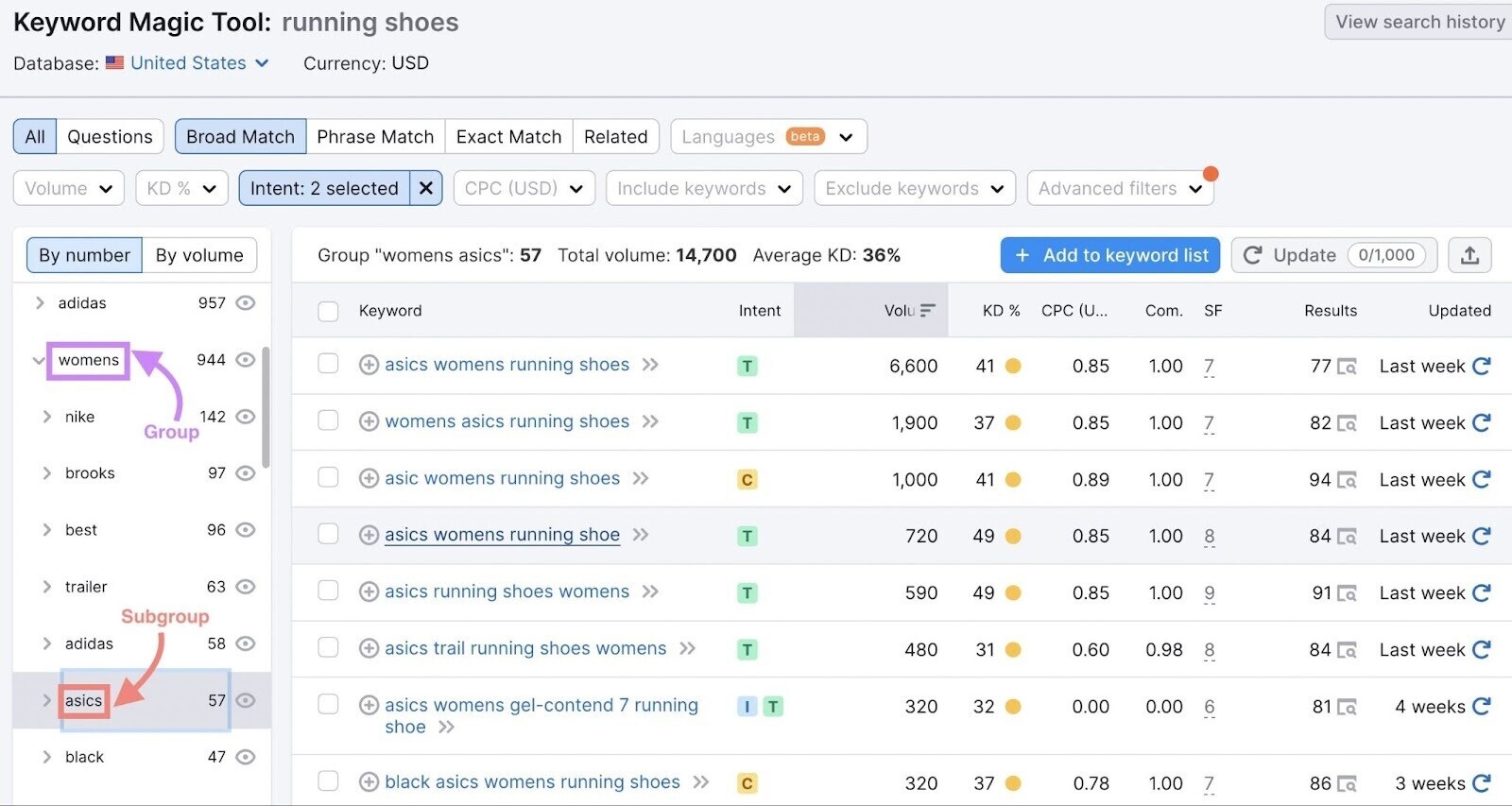Open the Languages beta dropdown
This screenshot has height=806, width=1512.
[x=768, y=136]
